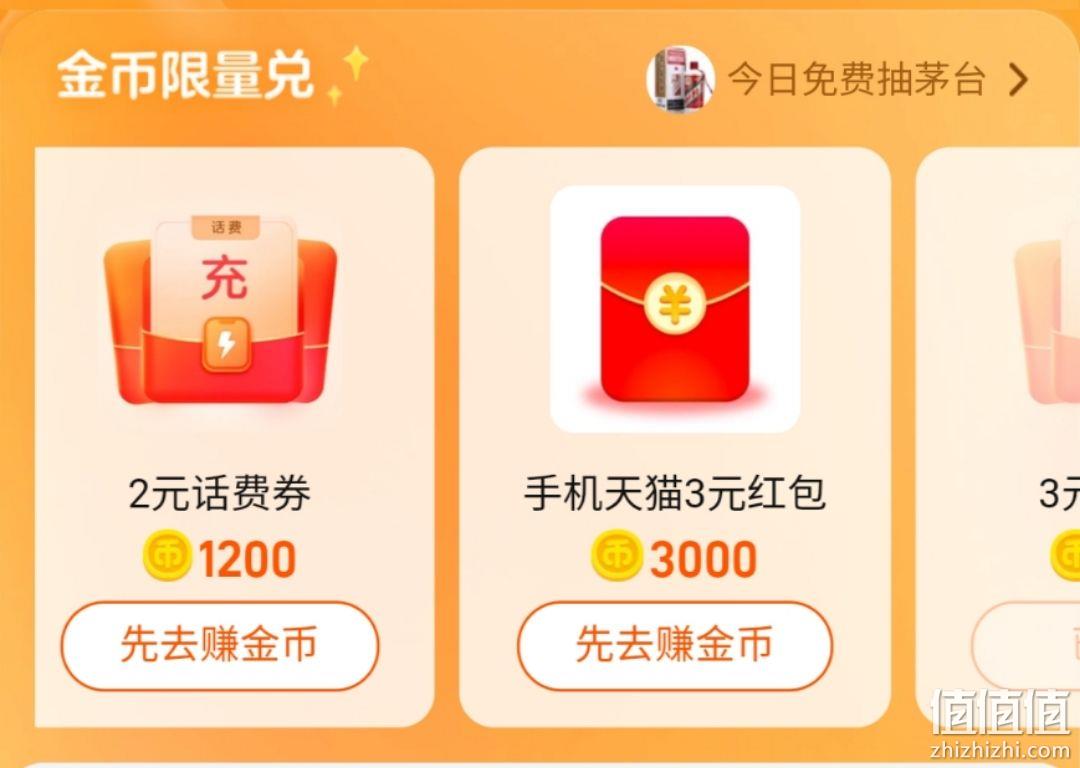Click 先去赚金币 under 手机天猫3元红包
The image size is (1080, 768).
point(675,645)
